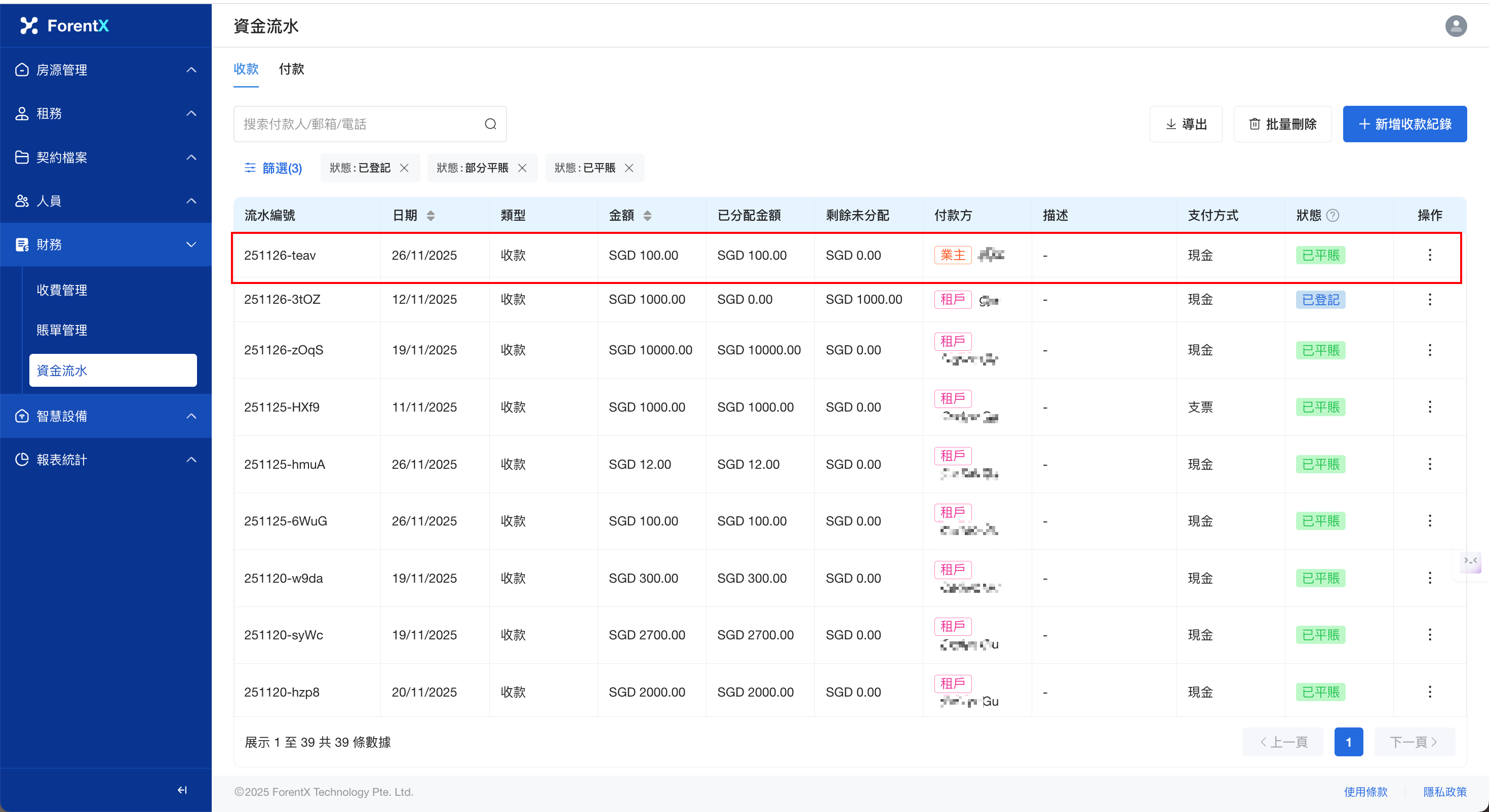Click the search magnifier icon
The image size is (1489, 812).
pyautogui.click(x=490, y=124)
